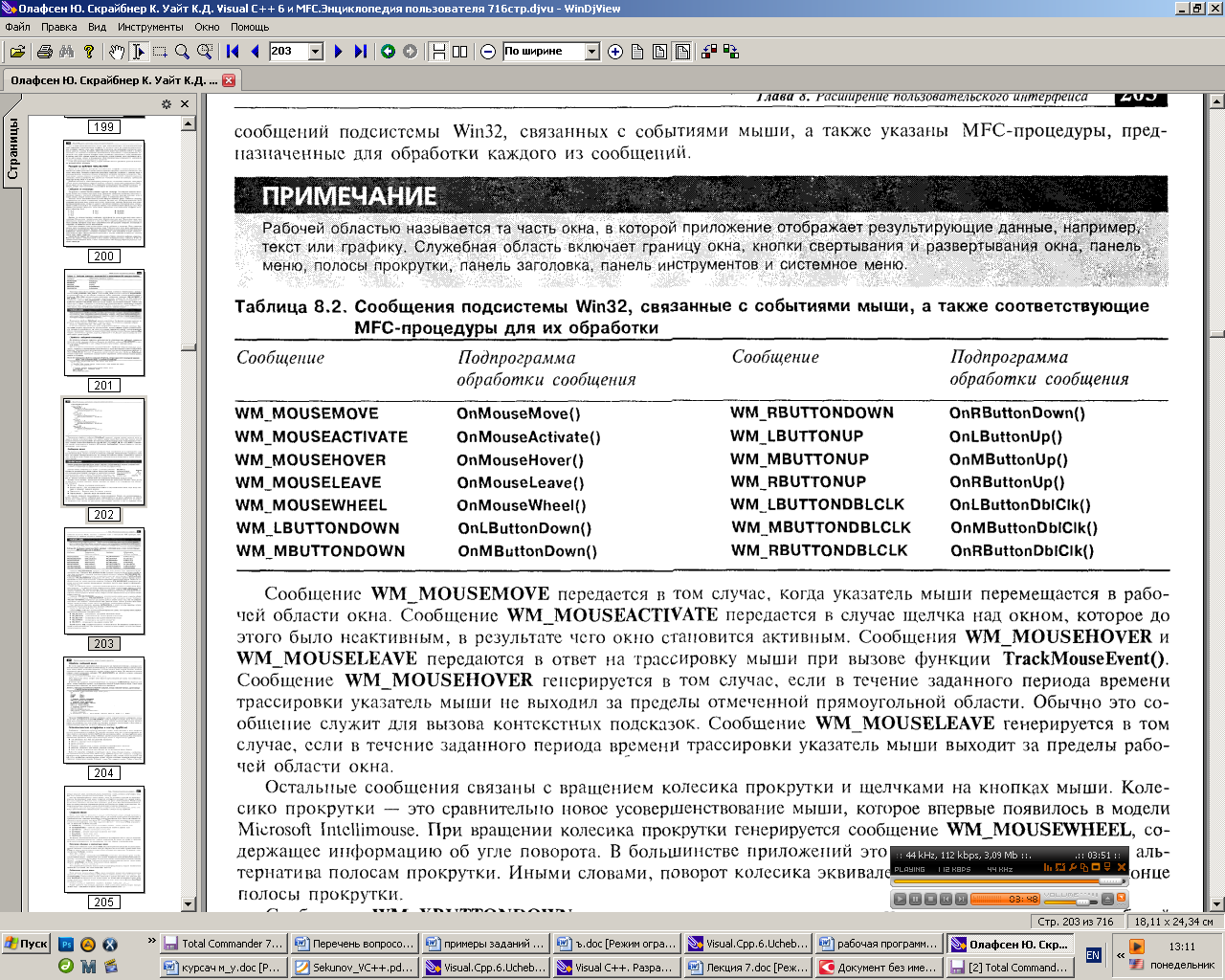
Task: Open the Правка menu
Action: [59, 27]
